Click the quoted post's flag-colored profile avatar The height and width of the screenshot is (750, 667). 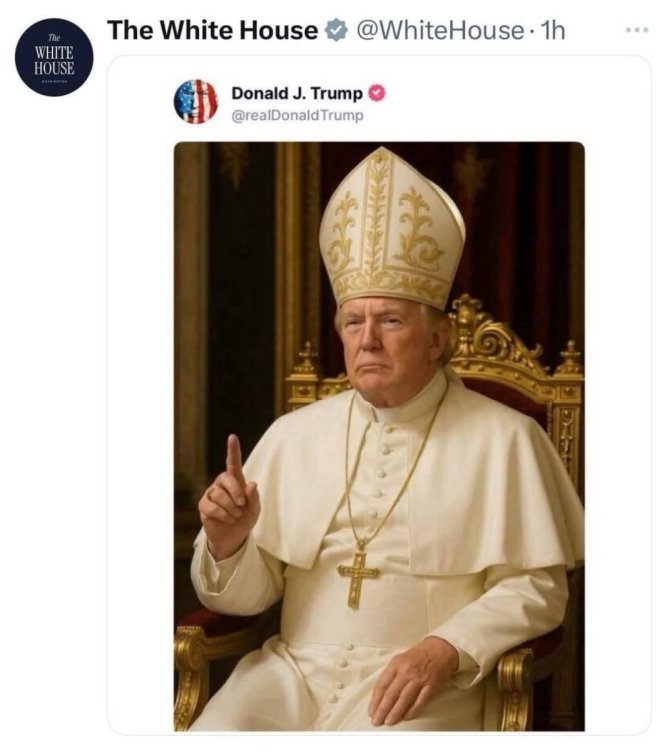coord(196,102)
